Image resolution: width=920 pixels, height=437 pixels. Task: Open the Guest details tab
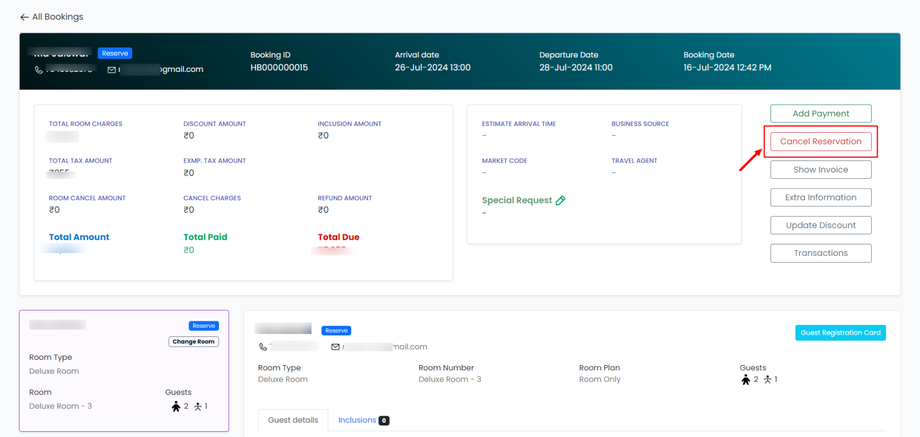coord(293,420)
